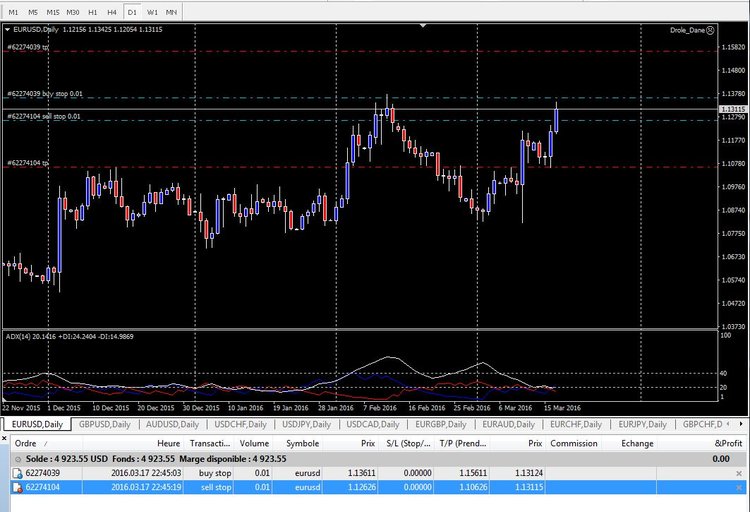Switch the chart to the M1 timeframe
Screen dimensions: 750x512
(x=14, y=11)
